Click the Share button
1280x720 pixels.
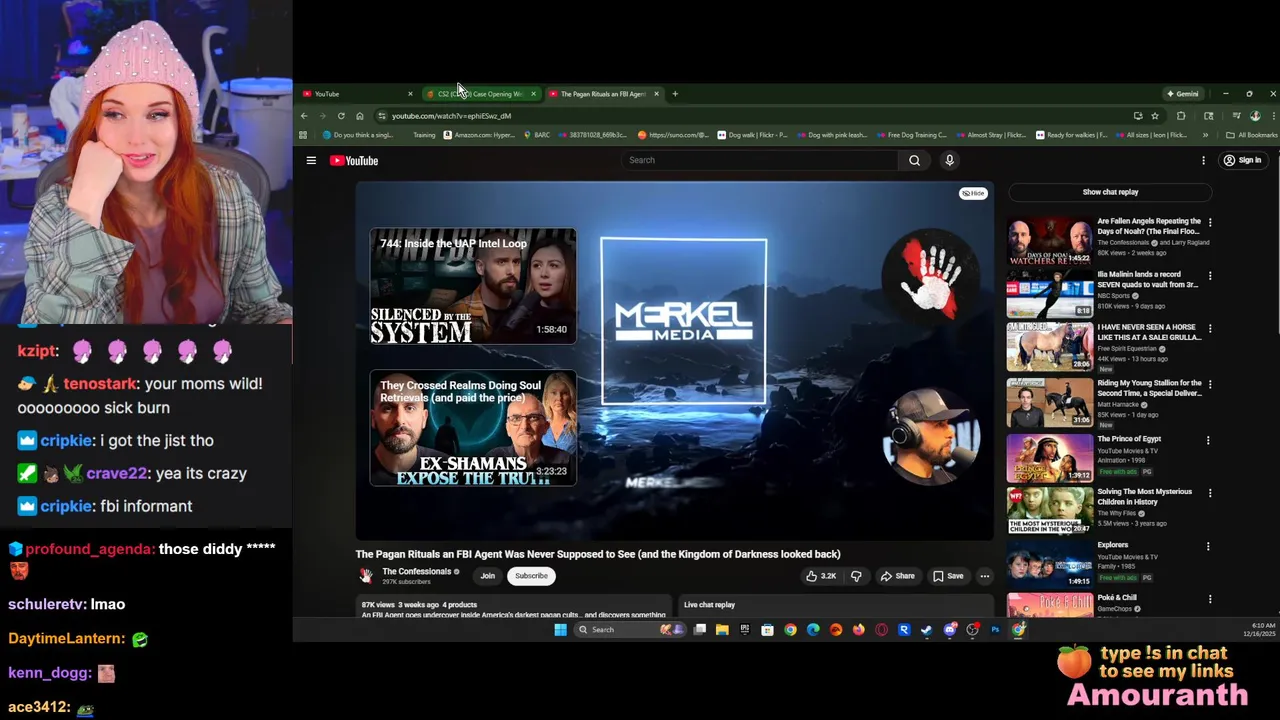[897, 576]
